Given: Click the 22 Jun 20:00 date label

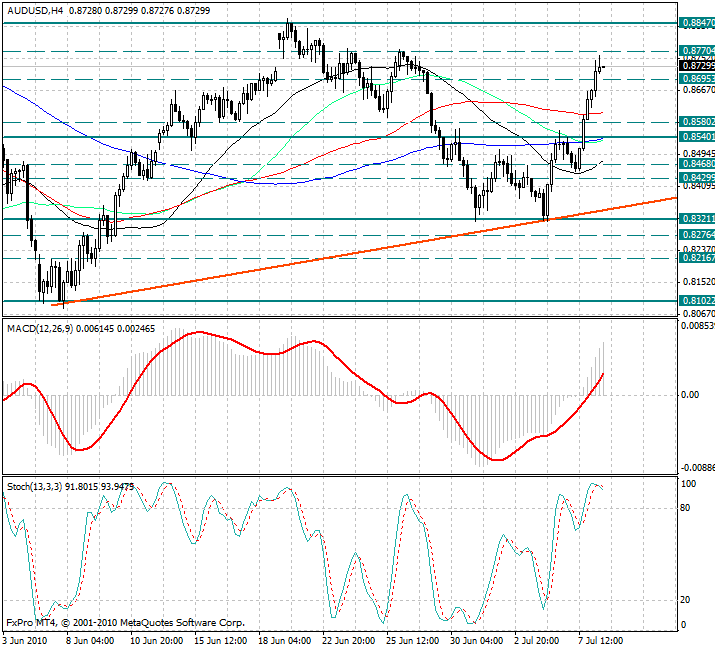Looking at the screenshot, I should click(x=349, y=641).
